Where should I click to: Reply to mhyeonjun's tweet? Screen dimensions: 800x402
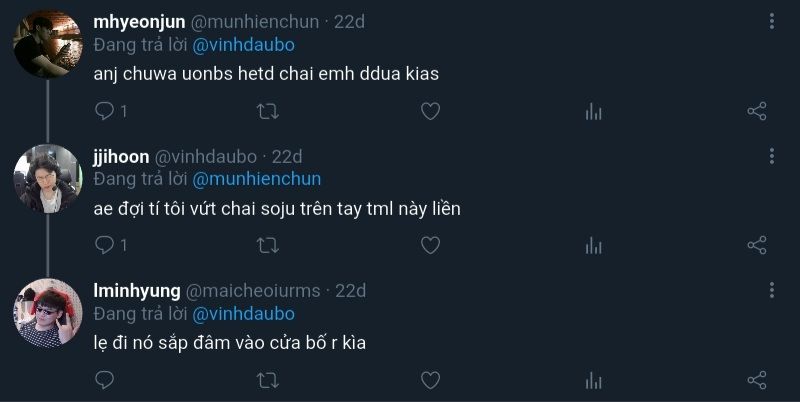tap(105, 111)
